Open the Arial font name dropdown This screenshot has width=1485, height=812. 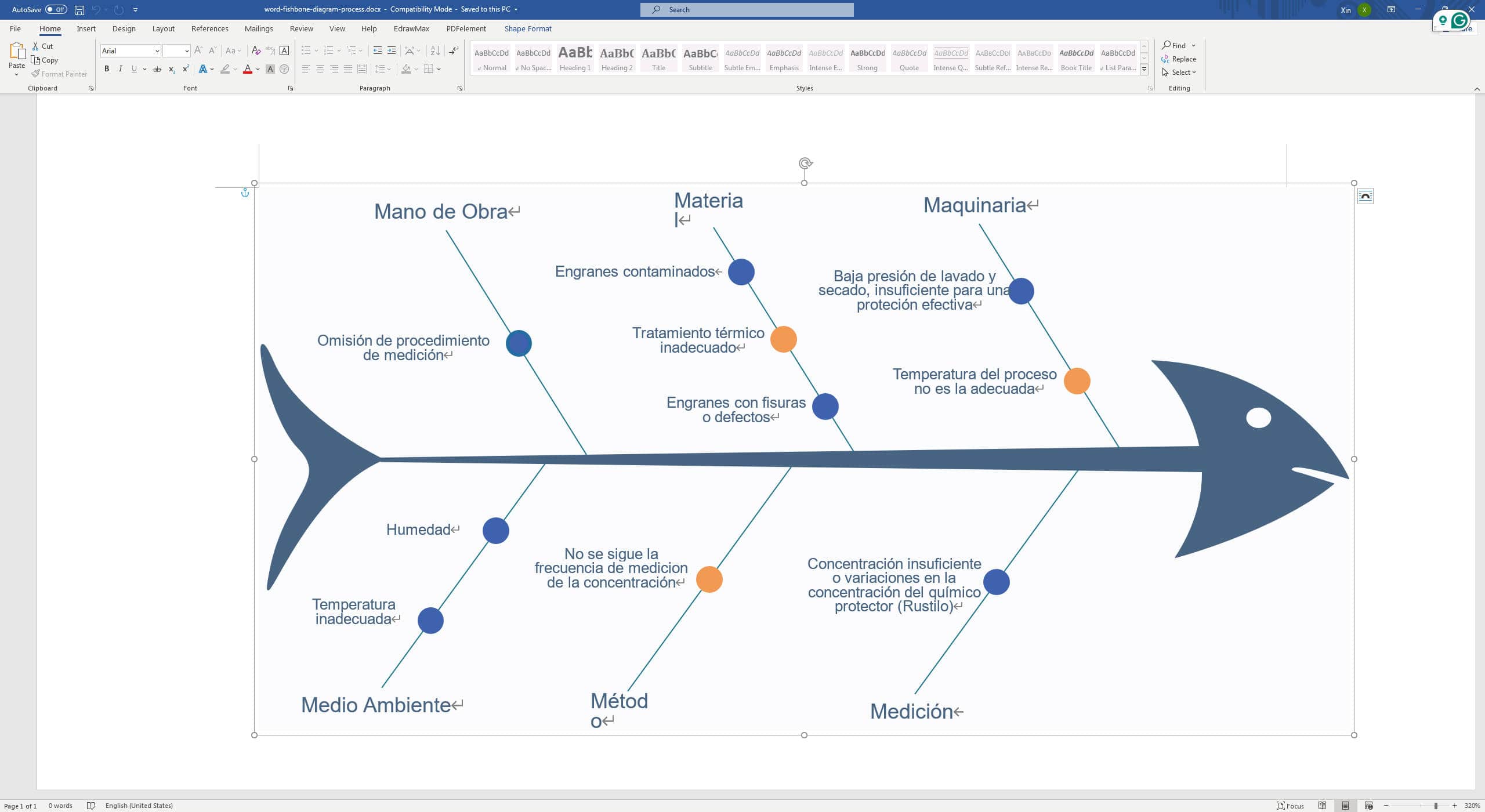tap(157, 51)
